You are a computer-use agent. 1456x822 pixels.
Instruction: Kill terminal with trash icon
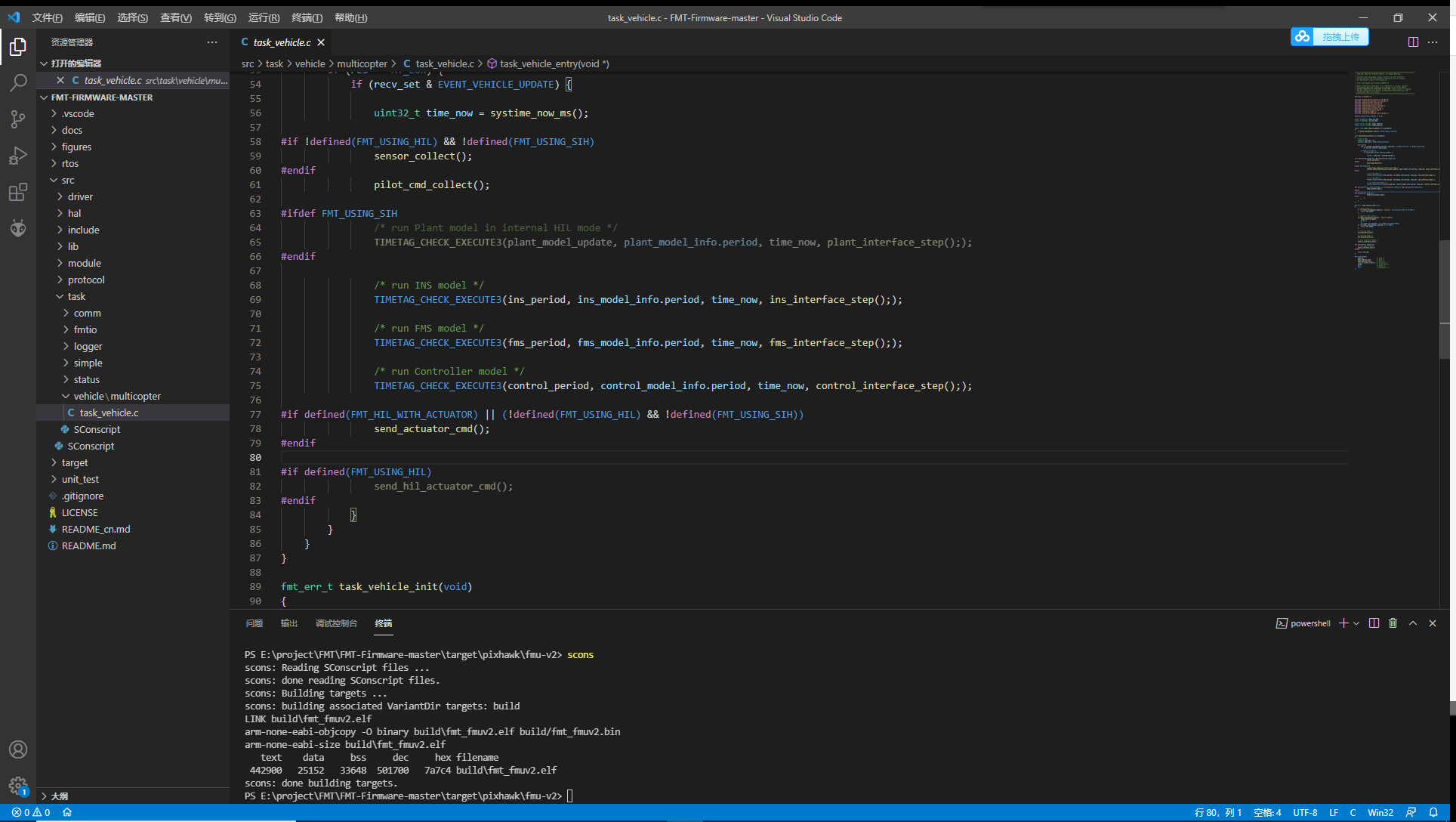point(1393,623)
